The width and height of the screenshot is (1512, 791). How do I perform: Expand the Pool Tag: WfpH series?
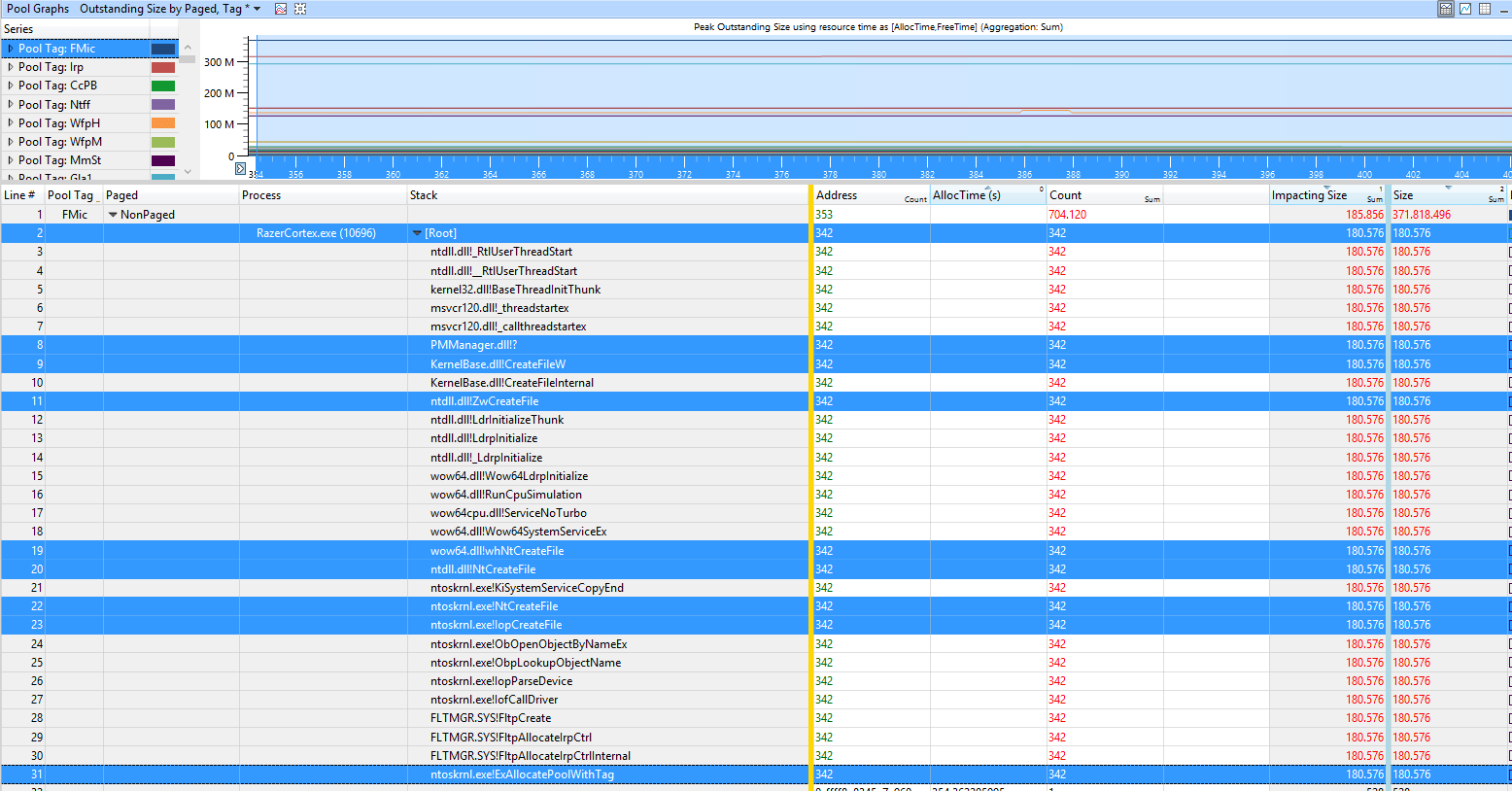[11, 123]
